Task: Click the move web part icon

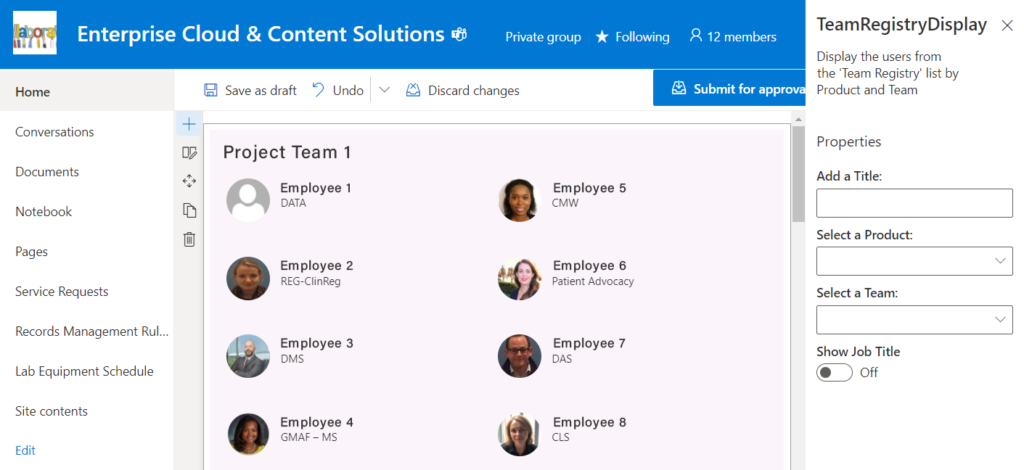Action: pyautogui.click(x=189, y=181)
